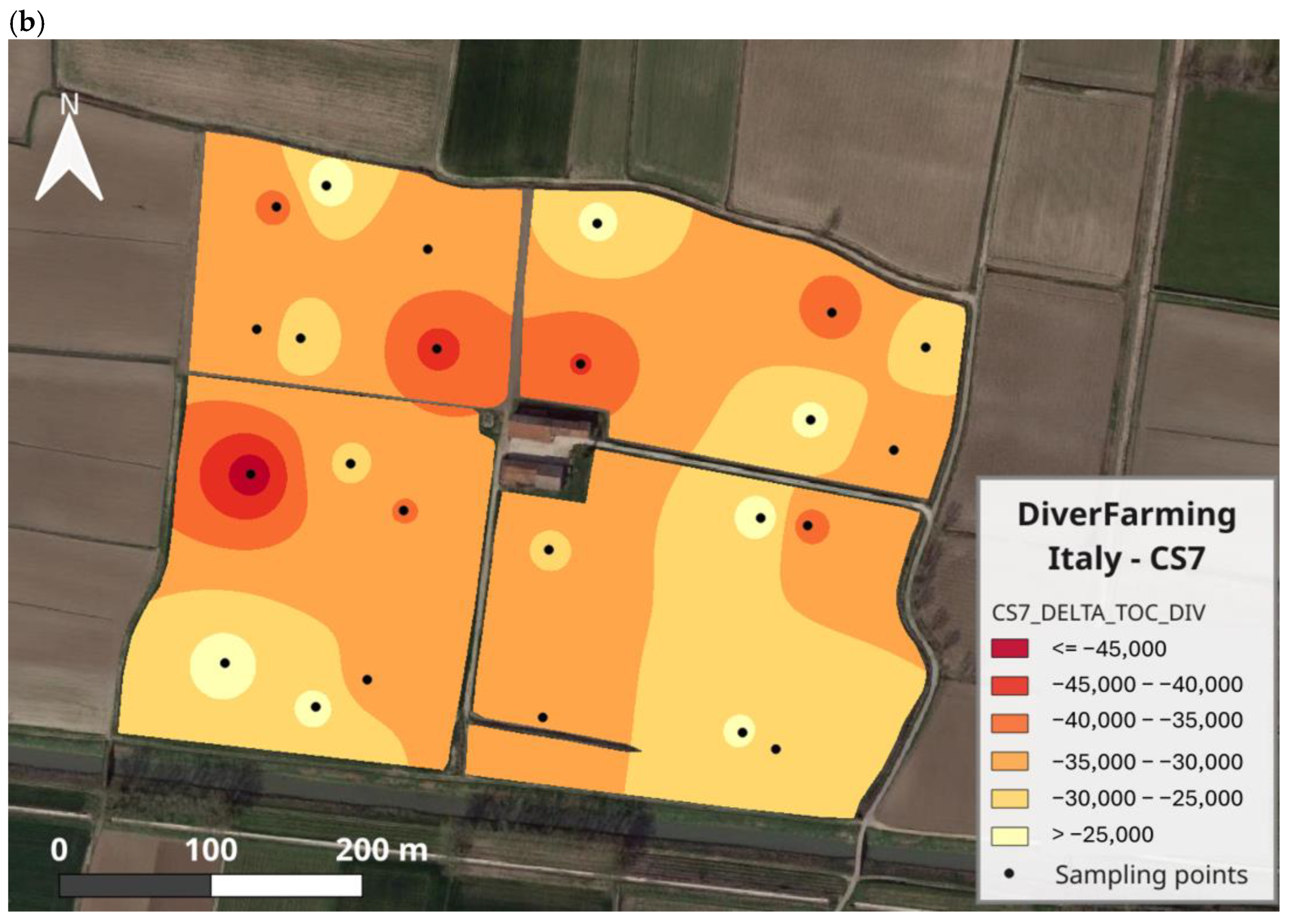Screen dimensions: 1293x924
Task: Click the 0 scale bar label
Action: [x=59, y=850]
